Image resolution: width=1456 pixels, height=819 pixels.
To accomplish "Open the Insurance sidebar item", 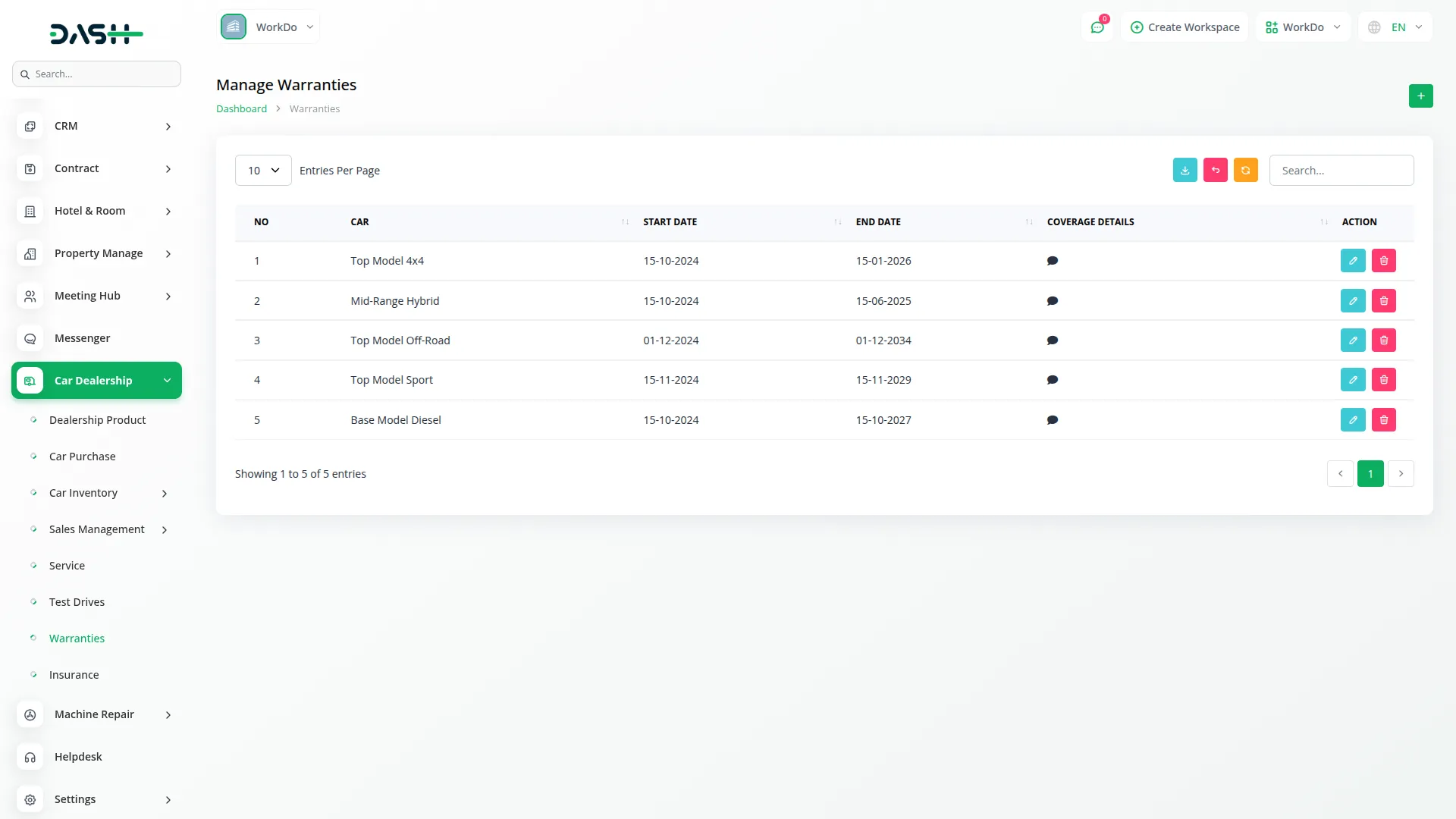I will point(74,675).
